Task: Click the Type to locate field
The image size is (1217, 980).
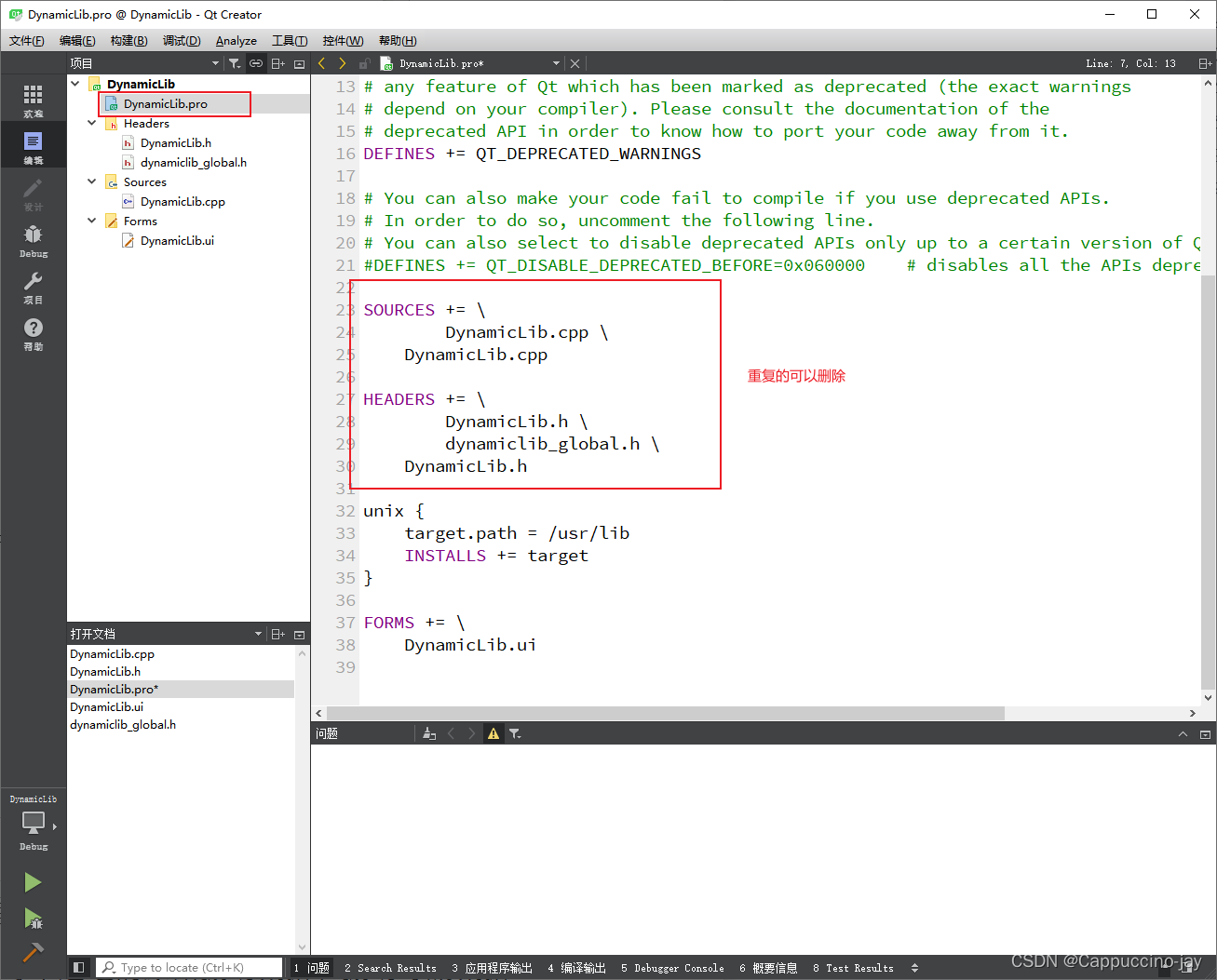Action: click(x=189, y=968)
